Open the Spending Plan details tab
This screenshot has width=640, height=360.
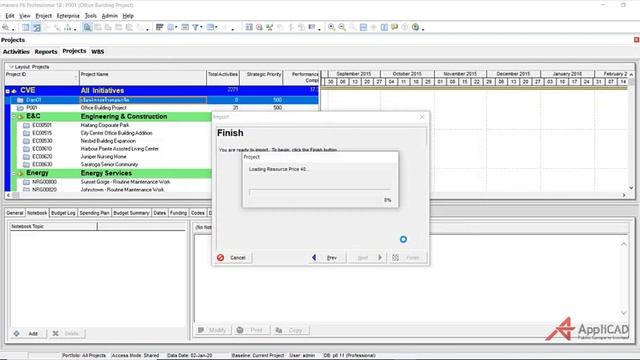pyautogui.click(x=94, y=213)
